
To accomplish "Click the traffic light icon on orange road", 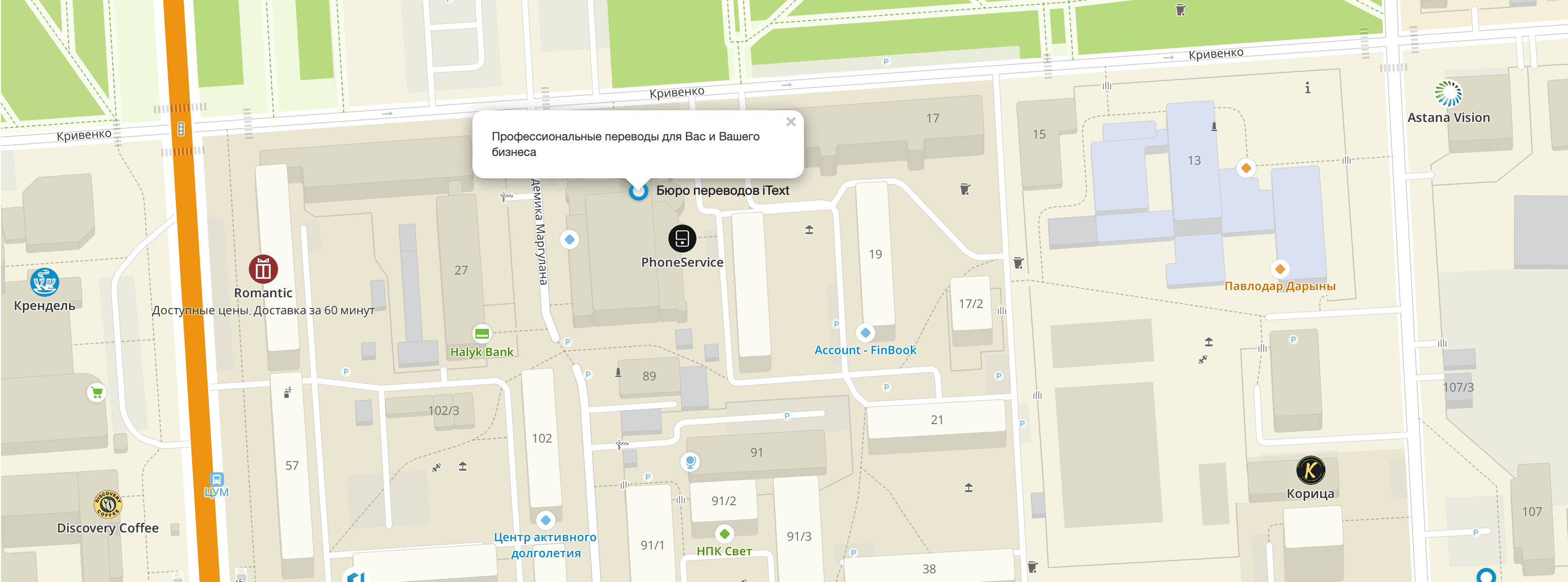I will click(181, 129).
